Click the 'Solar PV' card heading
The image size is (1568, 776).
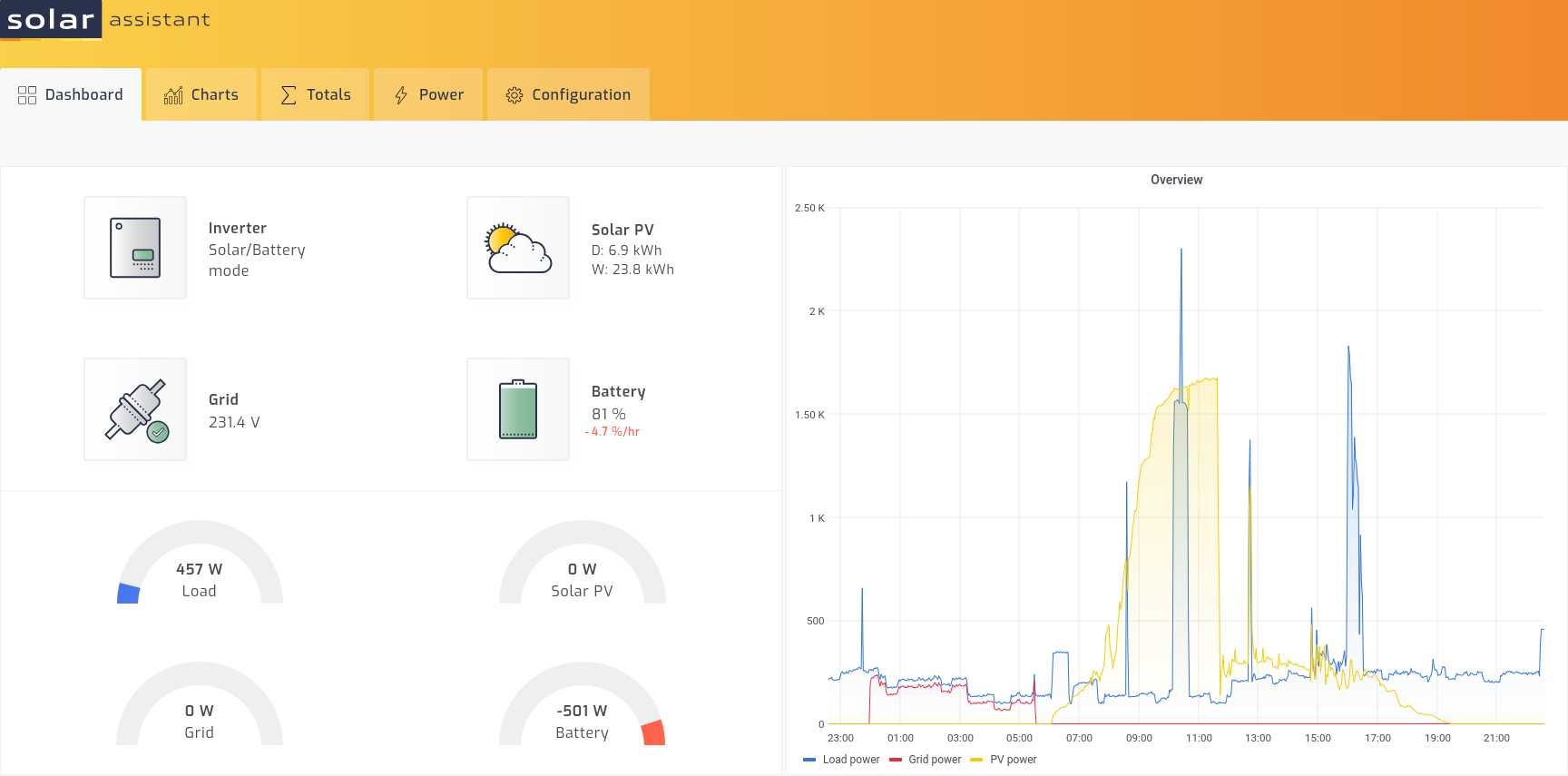622,230
